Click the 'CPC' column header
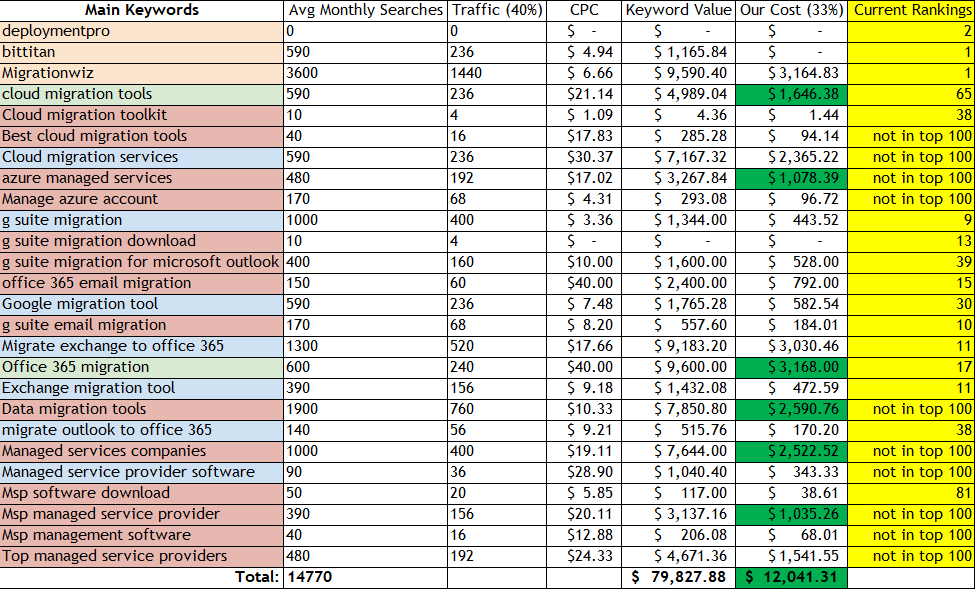This screenshot has height=589, width=975. tap(584, 10)
